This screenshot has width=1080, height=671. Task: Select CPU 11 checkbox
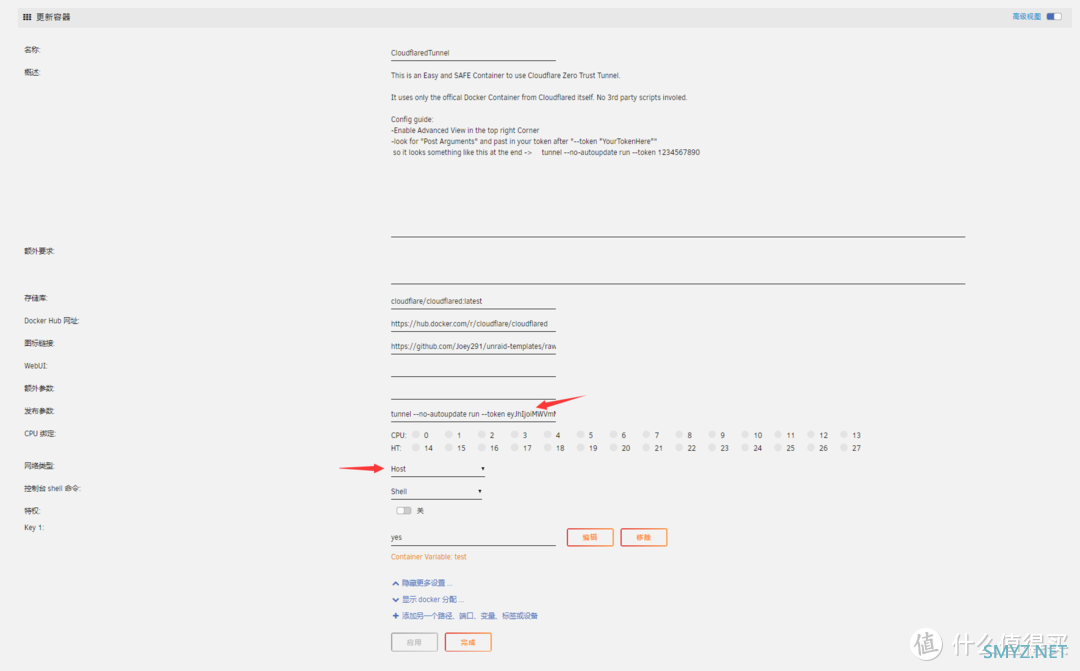pos(778,435)
